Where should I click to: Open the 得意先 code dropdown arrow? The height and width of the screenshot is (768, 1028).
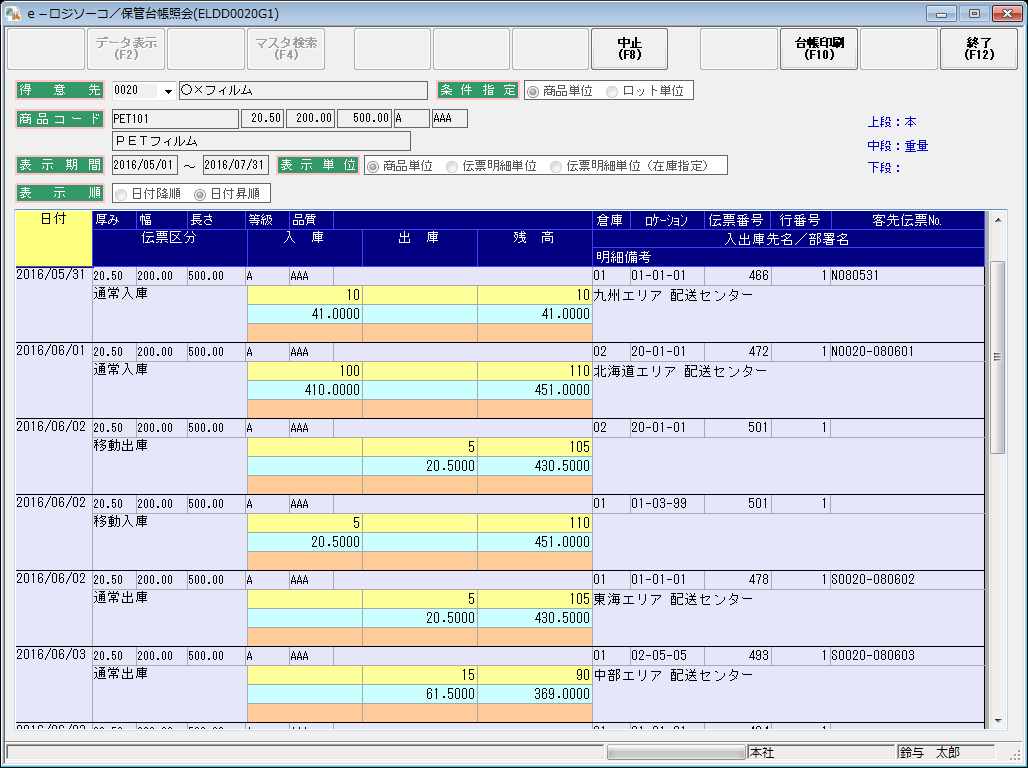pyautogui.click(x=167, y=91)
